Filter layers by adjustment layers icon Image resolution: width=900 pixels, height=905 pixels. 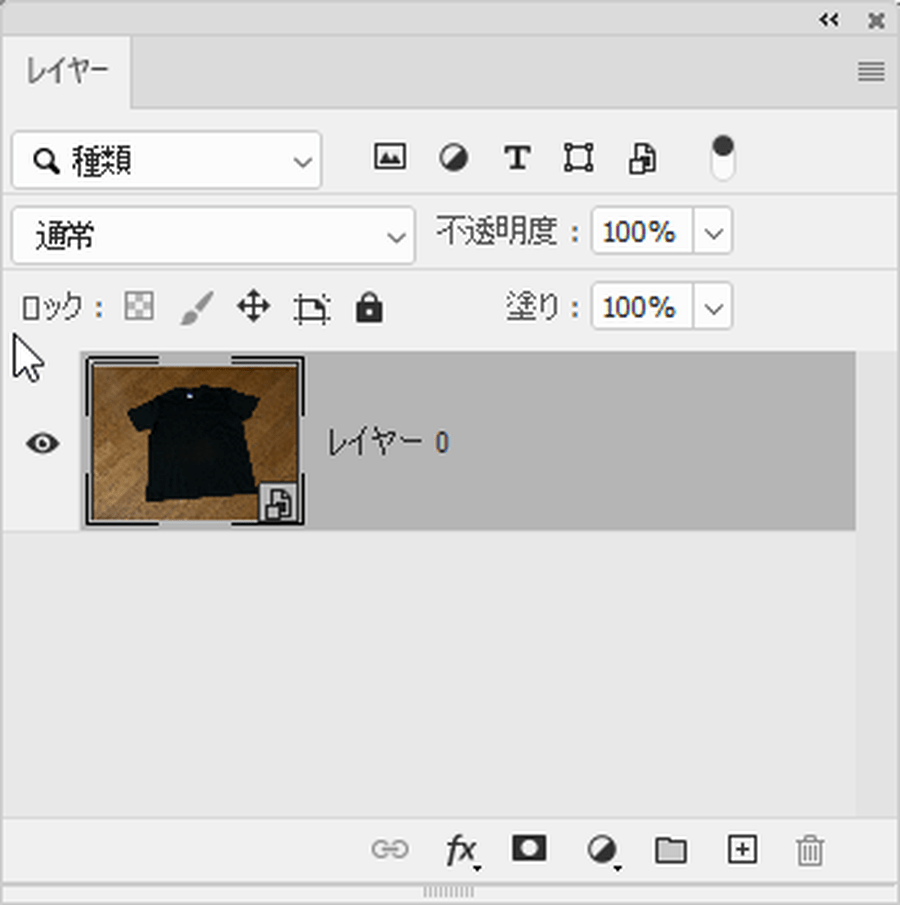coord(453,158)
